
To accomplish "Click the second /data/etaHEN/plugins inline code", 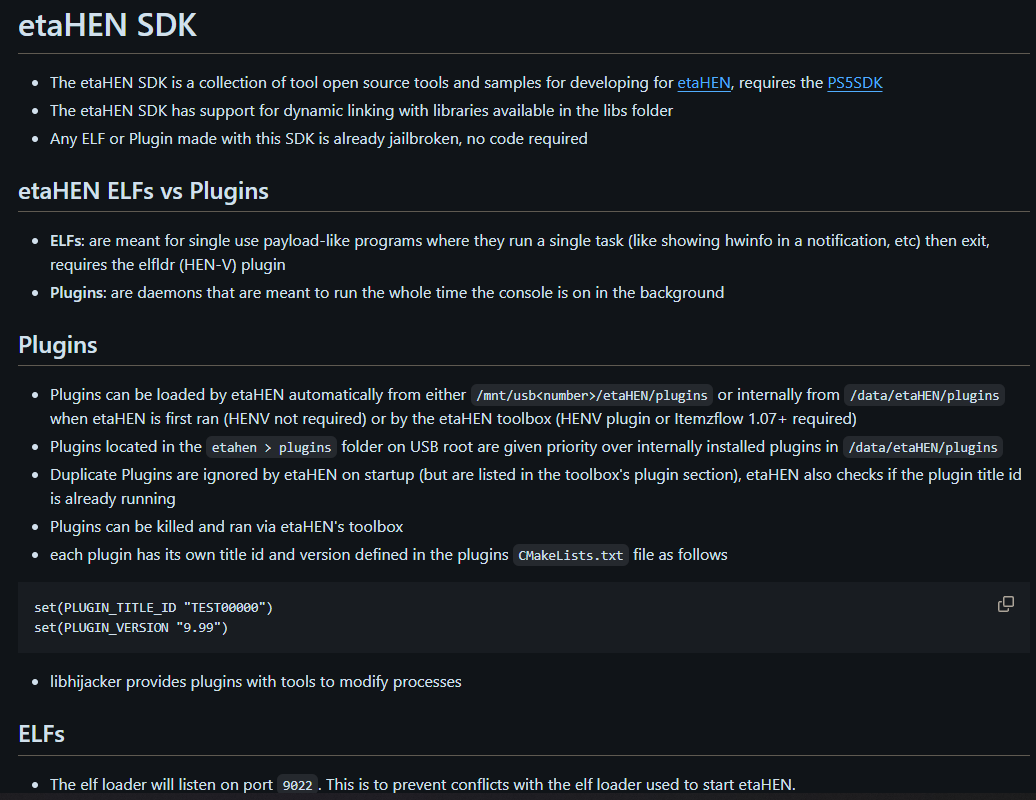I will 922,447.
